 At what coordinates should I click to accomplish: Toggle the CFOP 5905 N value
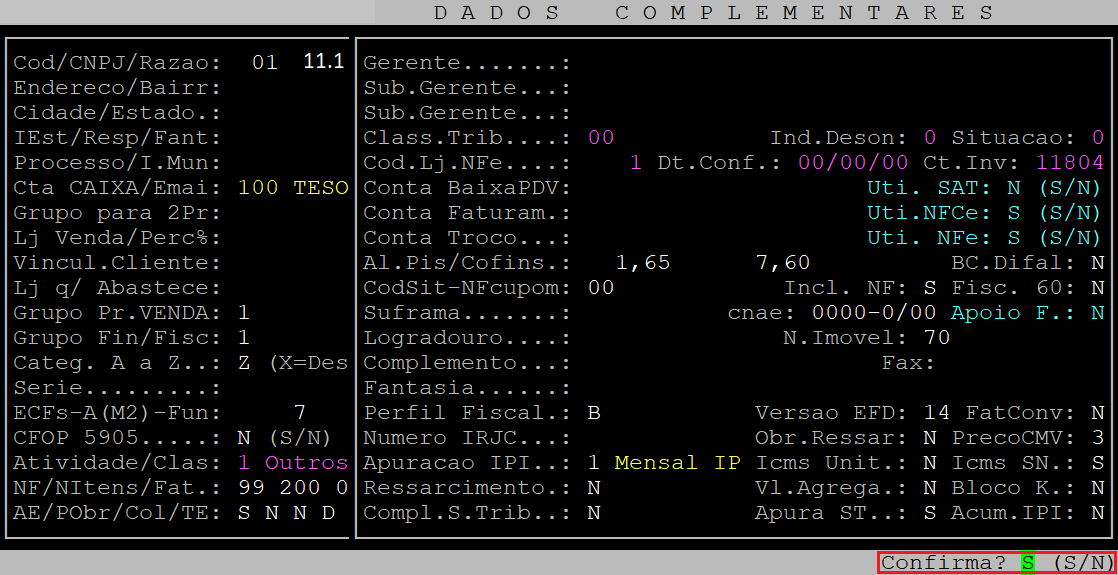point(244,438)
